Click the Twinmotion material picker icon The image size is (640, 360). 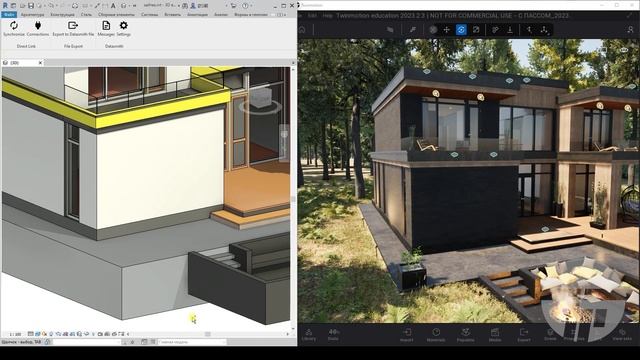(495, 30)
